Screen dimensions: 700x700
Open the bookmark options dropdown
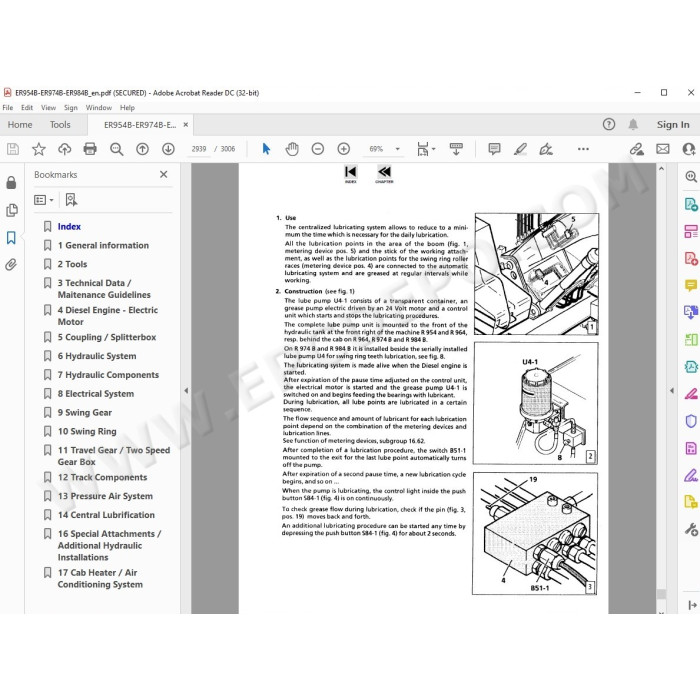click(x=44, y=200)
